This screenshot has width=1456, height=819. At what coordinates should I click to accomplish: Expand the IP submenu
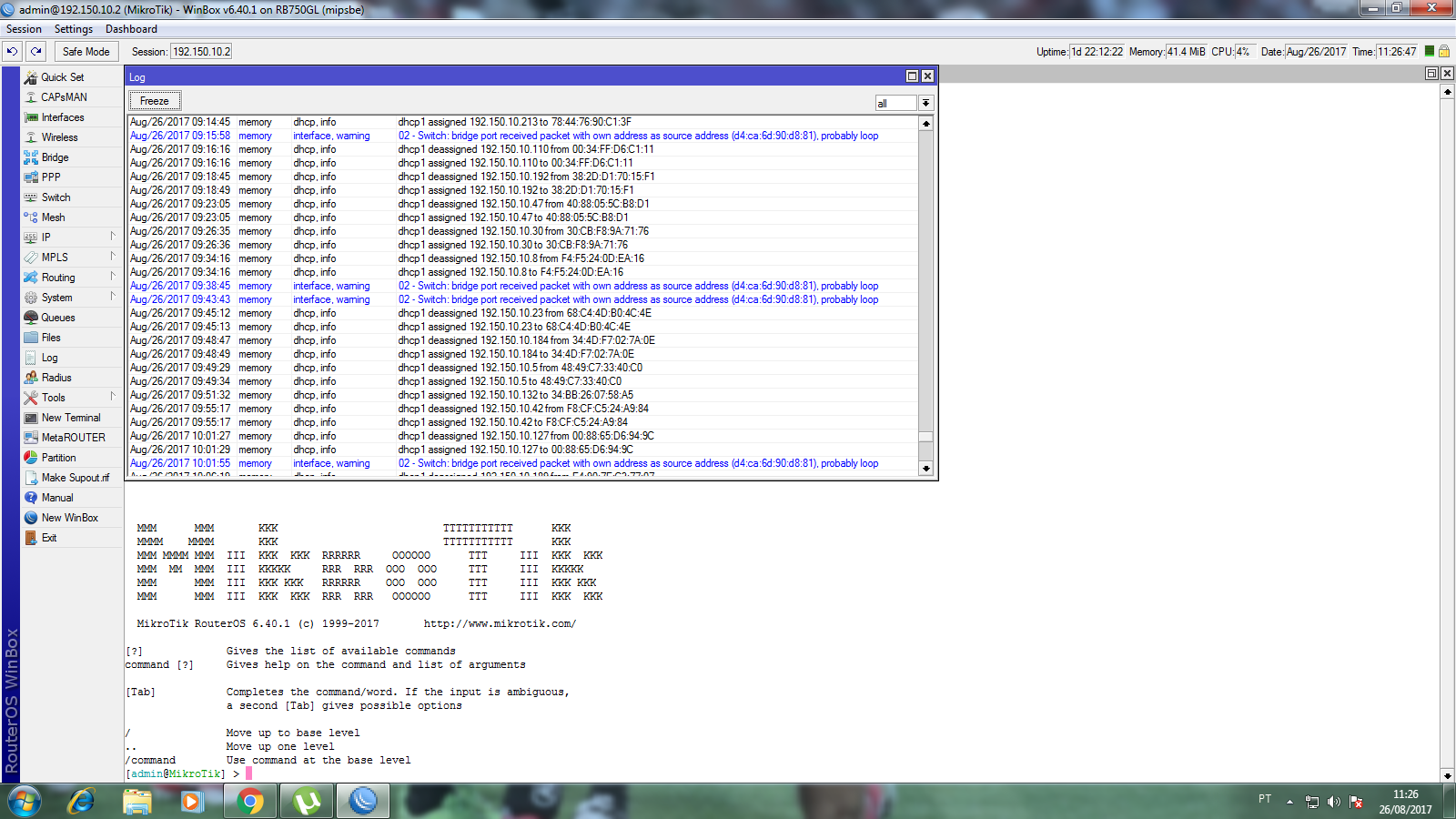[72, 238]
